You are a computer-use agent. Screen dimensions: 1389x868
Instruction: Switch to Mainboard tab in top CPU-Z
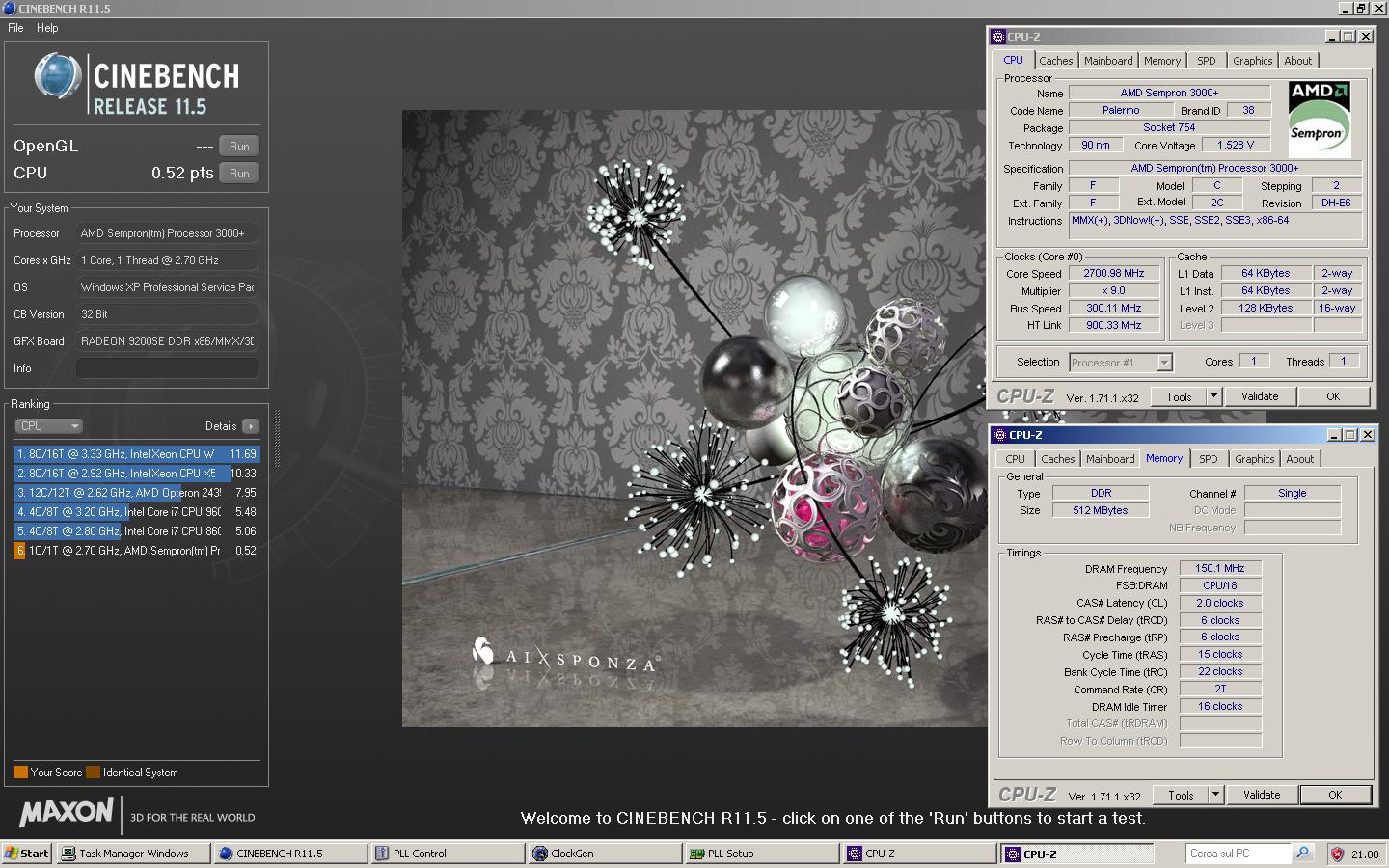pos(1108,61)
